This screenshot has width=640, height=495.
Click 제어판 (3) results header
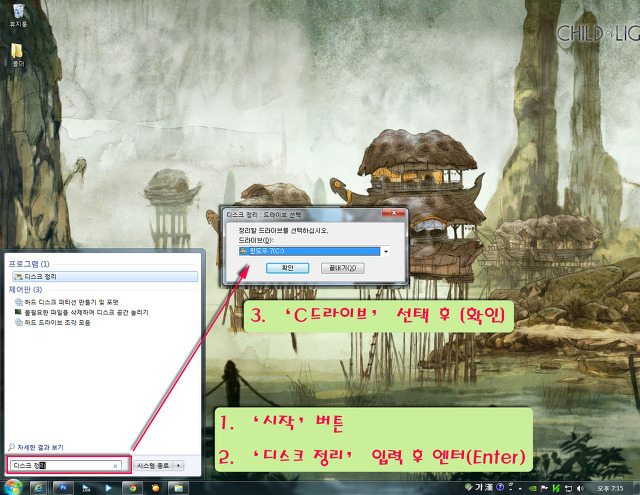click(25, 289)
